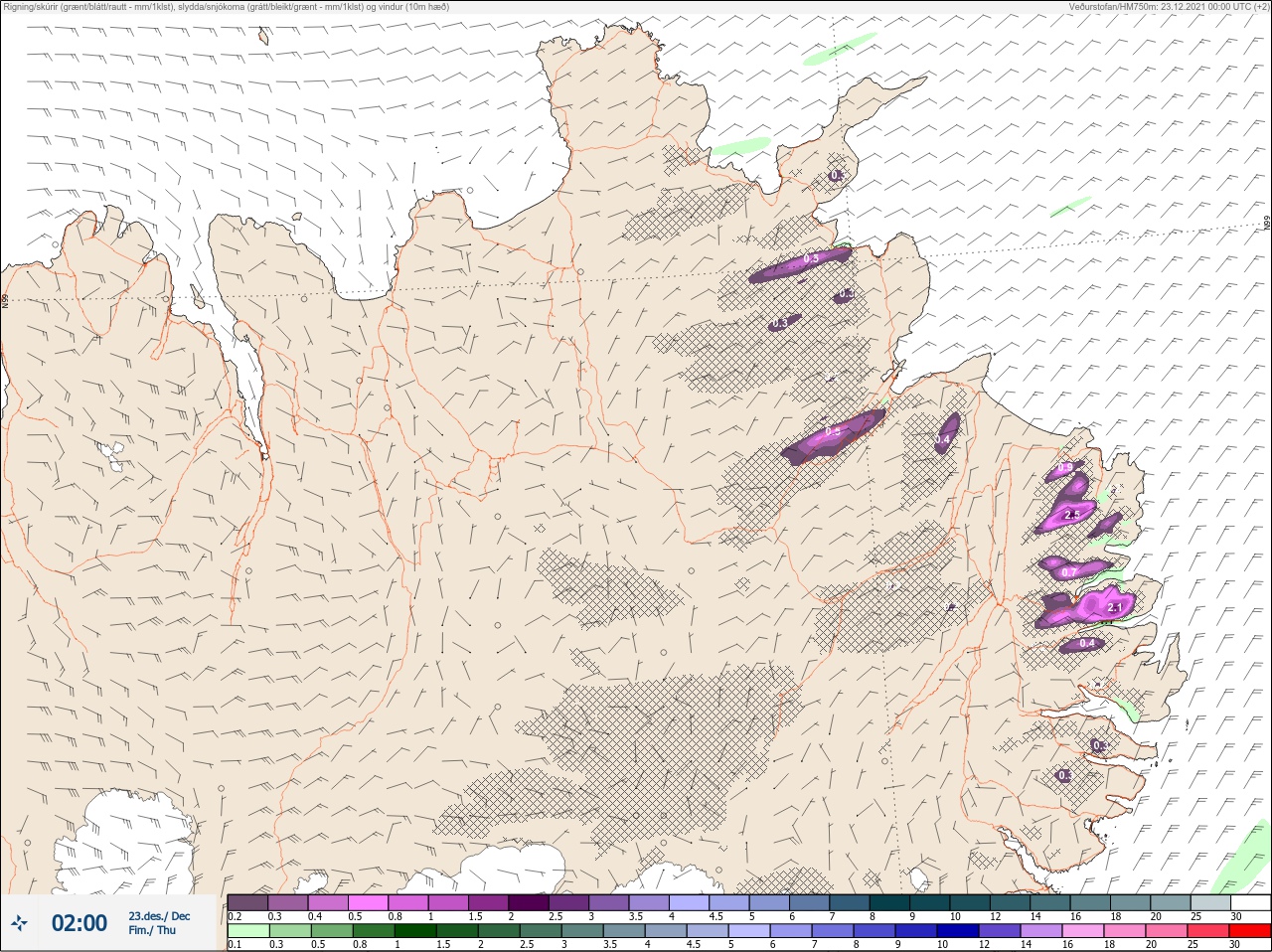Image resolution: width=1272 pixels, height=952 pixels.
Task: Click the bright pink swatch at 0.5 in the upper legend row
Action: click(369, 902)
